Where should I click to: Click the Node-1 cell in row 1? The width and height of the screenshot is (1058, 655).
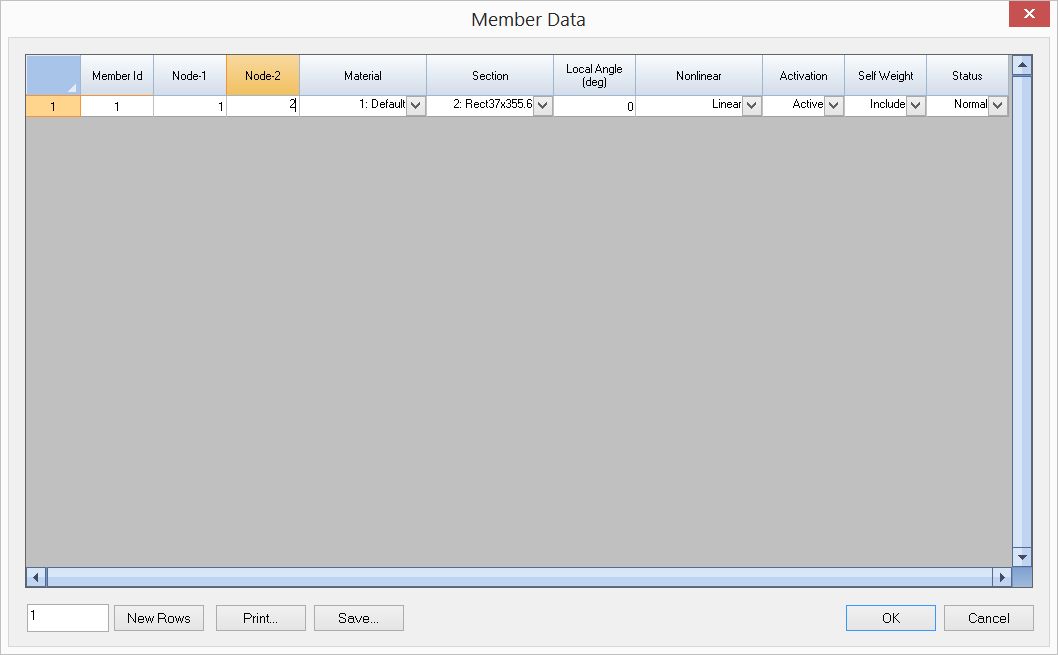189,105
